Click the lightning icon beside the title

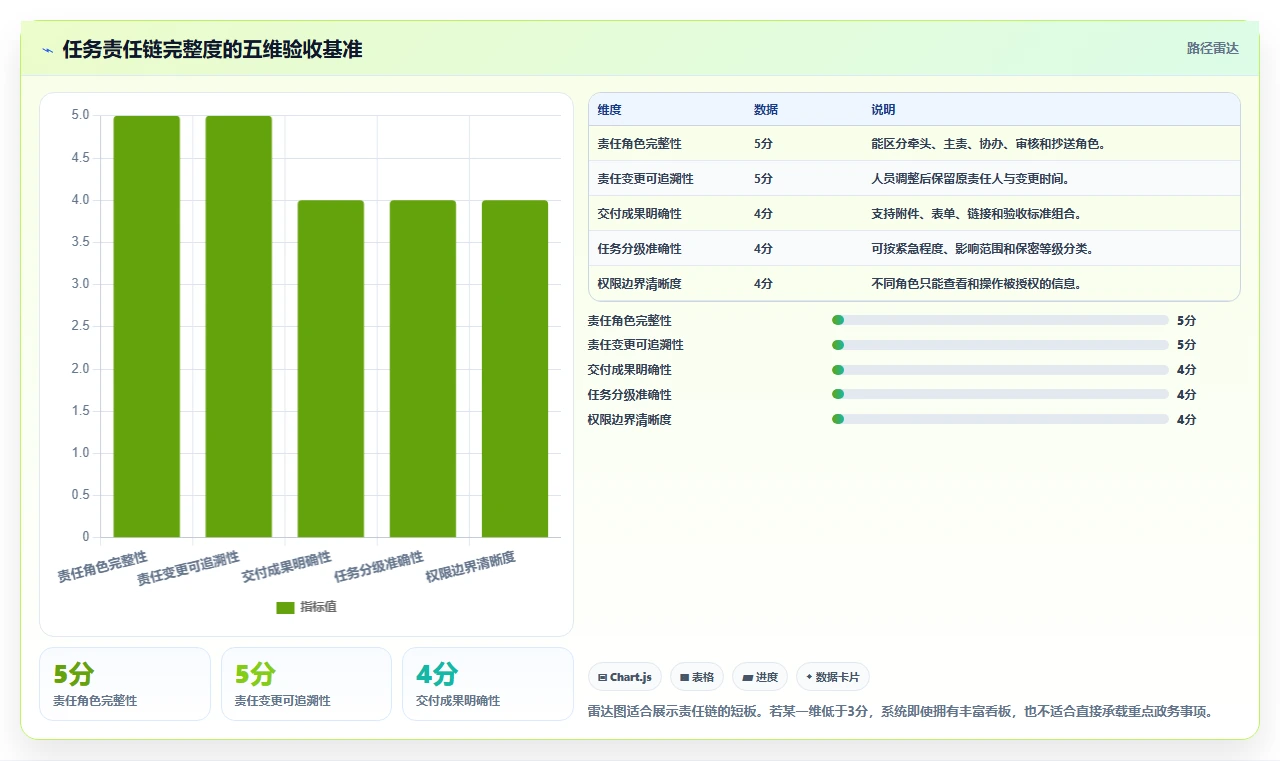[48, 50]
